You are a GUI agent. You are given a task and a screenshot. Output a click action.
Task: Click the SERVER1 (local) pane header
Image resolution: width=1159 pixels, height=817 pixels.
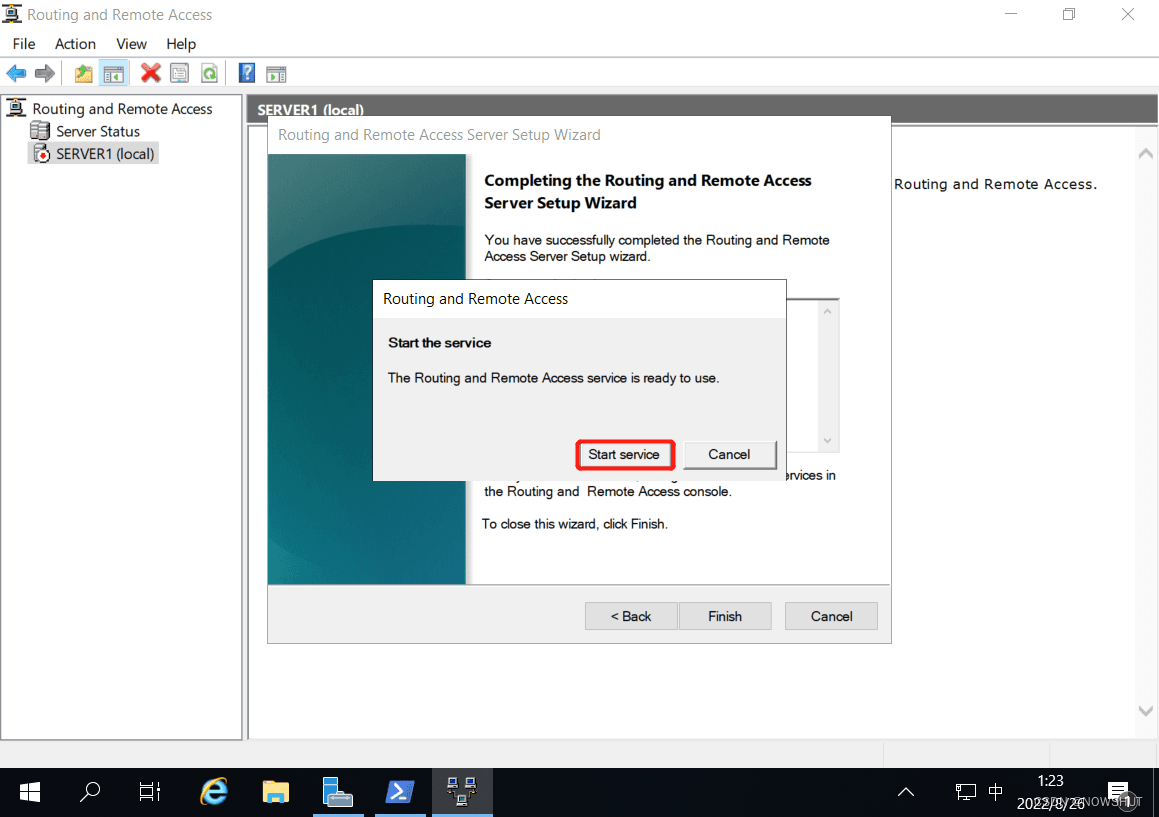(702, 109)
